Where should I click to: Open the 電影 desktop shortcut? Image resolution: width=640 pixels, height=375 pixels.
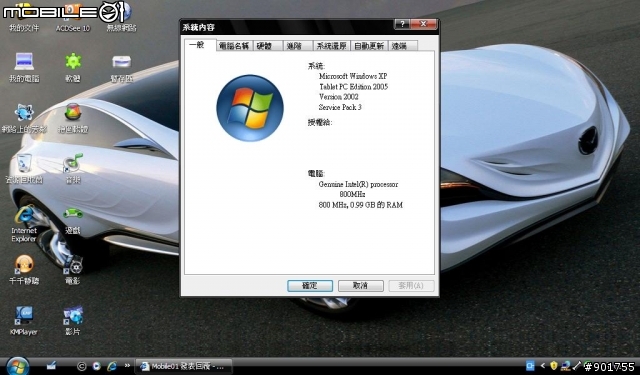[73, 270]
